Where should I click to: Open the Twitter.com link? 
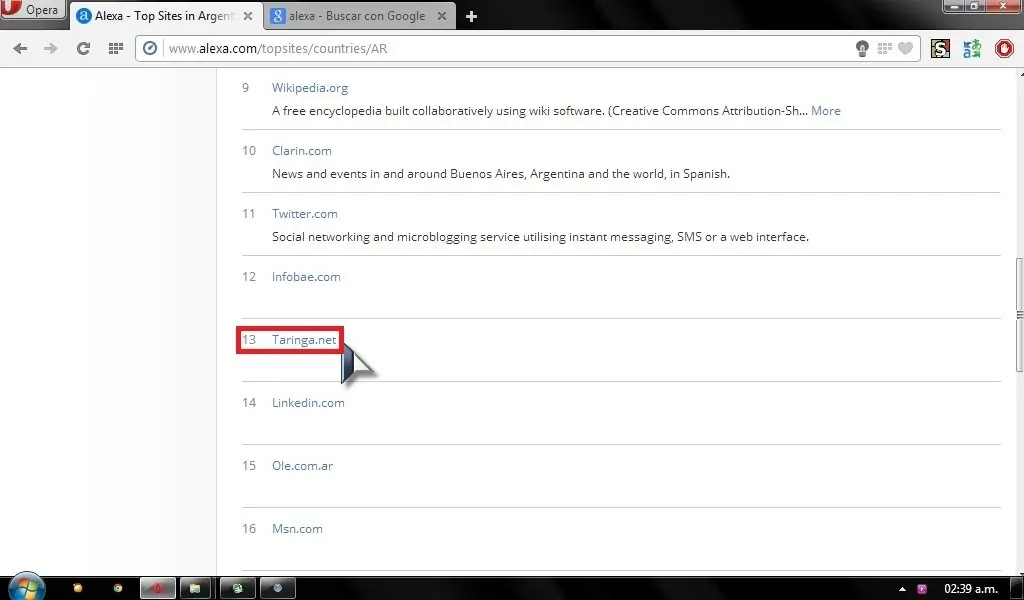point(304,213)
